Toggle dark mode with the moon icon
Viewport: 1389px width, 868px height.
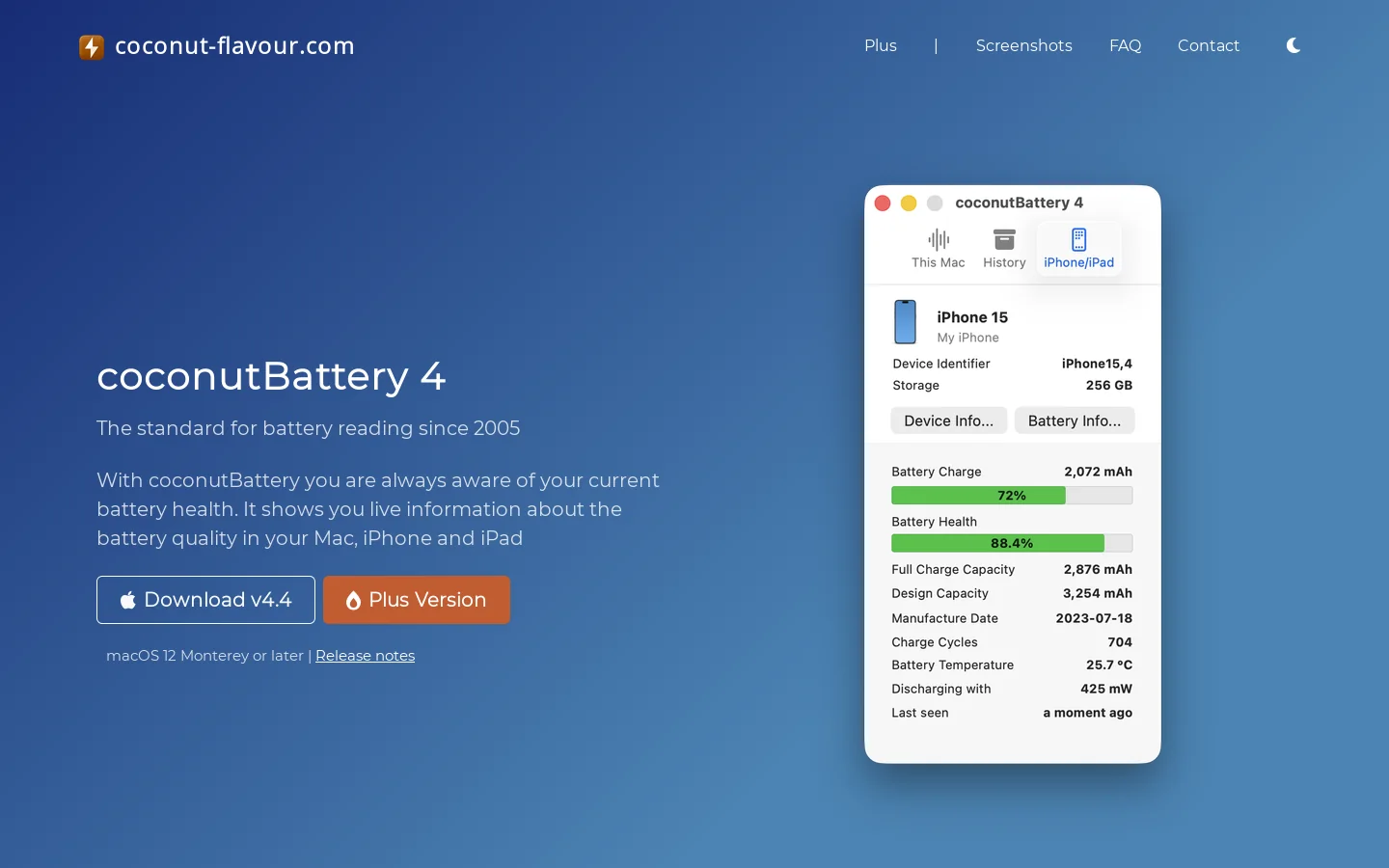(x=1294, y=45)
